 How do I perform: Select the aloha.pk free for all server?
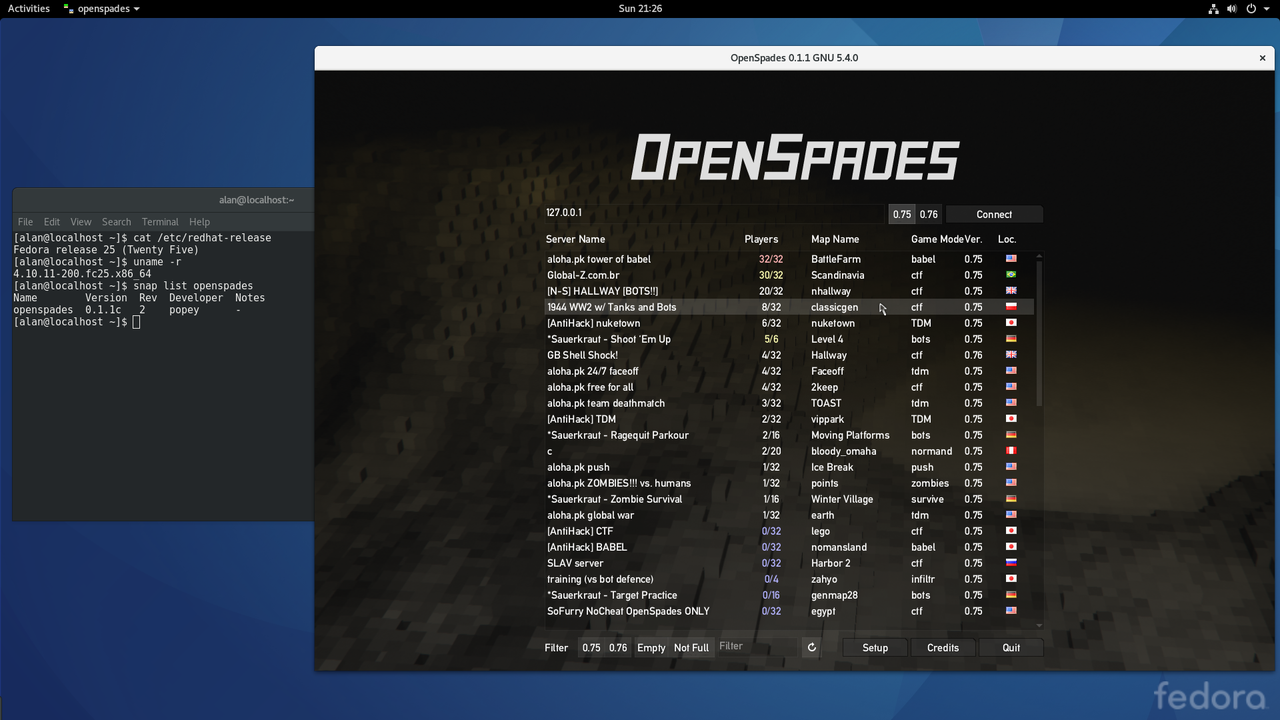point(788,387)
